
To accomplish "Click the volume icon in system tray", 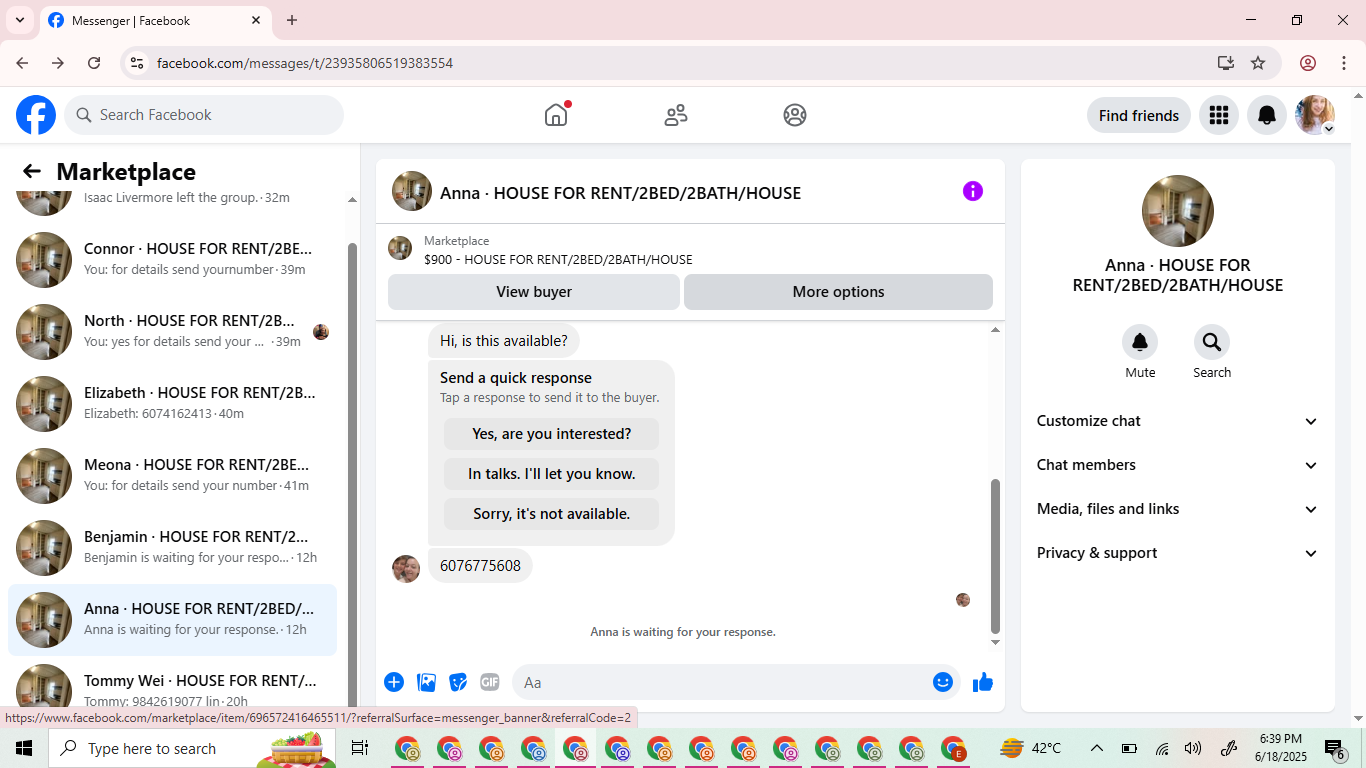I will (1193, 748).
